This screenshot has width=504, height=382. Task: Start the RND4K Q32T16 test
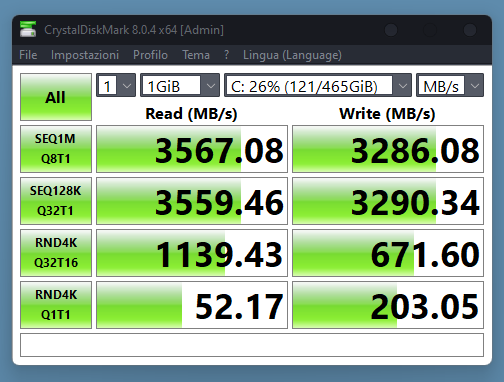pyautogui.click(x=56, y=253)
